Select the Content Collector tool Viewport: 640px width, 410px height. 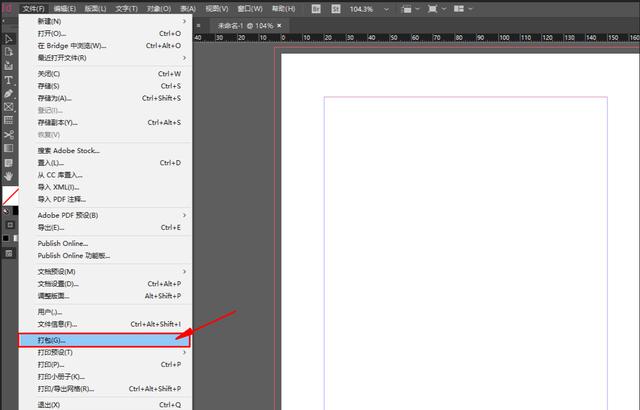pos(9,66)
